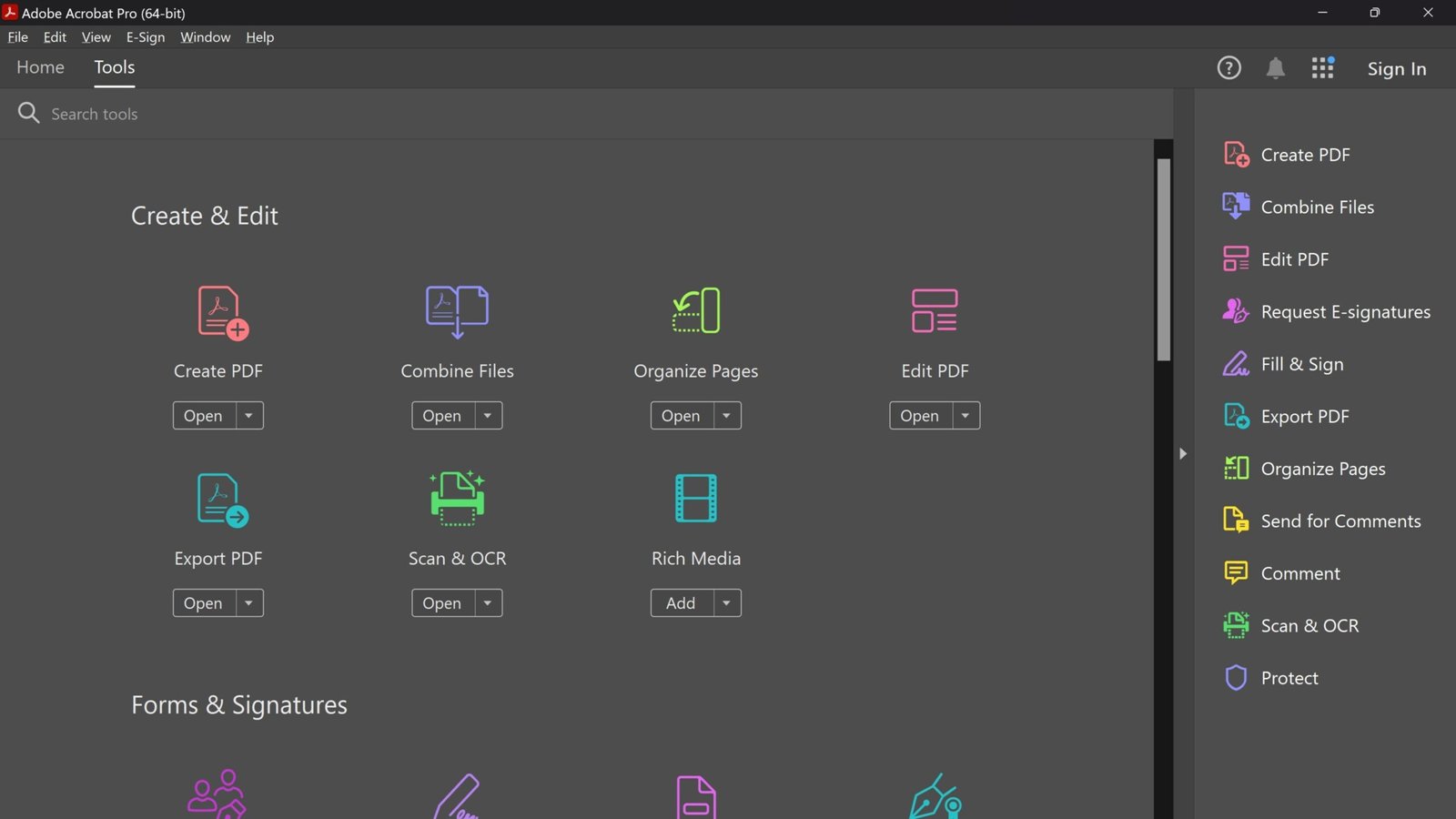The width and height of the screenshot is (1456, 819).
Task: Open the Fill & Sign tool in the sidebar
Action: tap(1302, 363)
